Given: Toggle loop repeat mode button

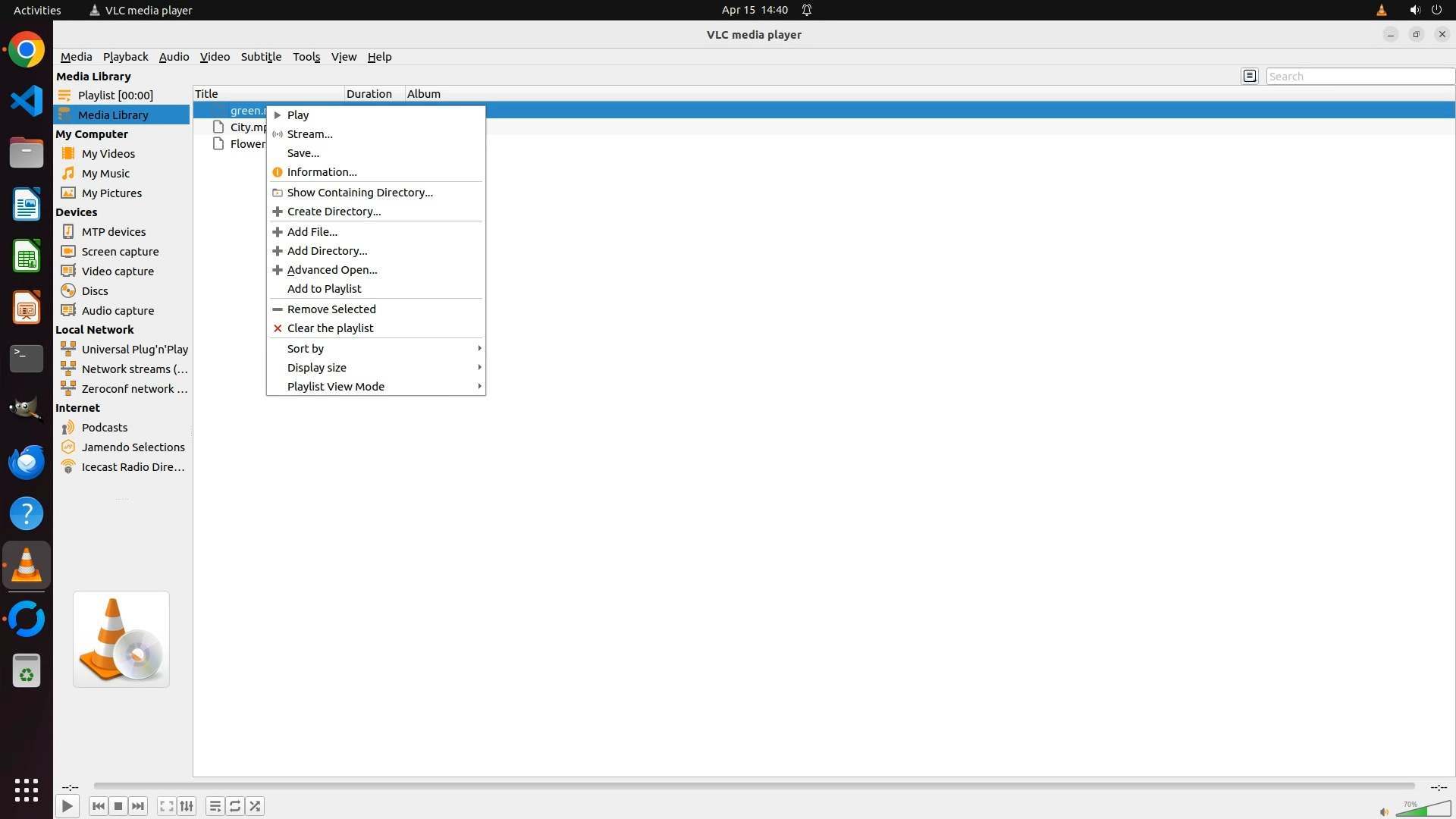Looking at the screenshot, I should point(235,806).
